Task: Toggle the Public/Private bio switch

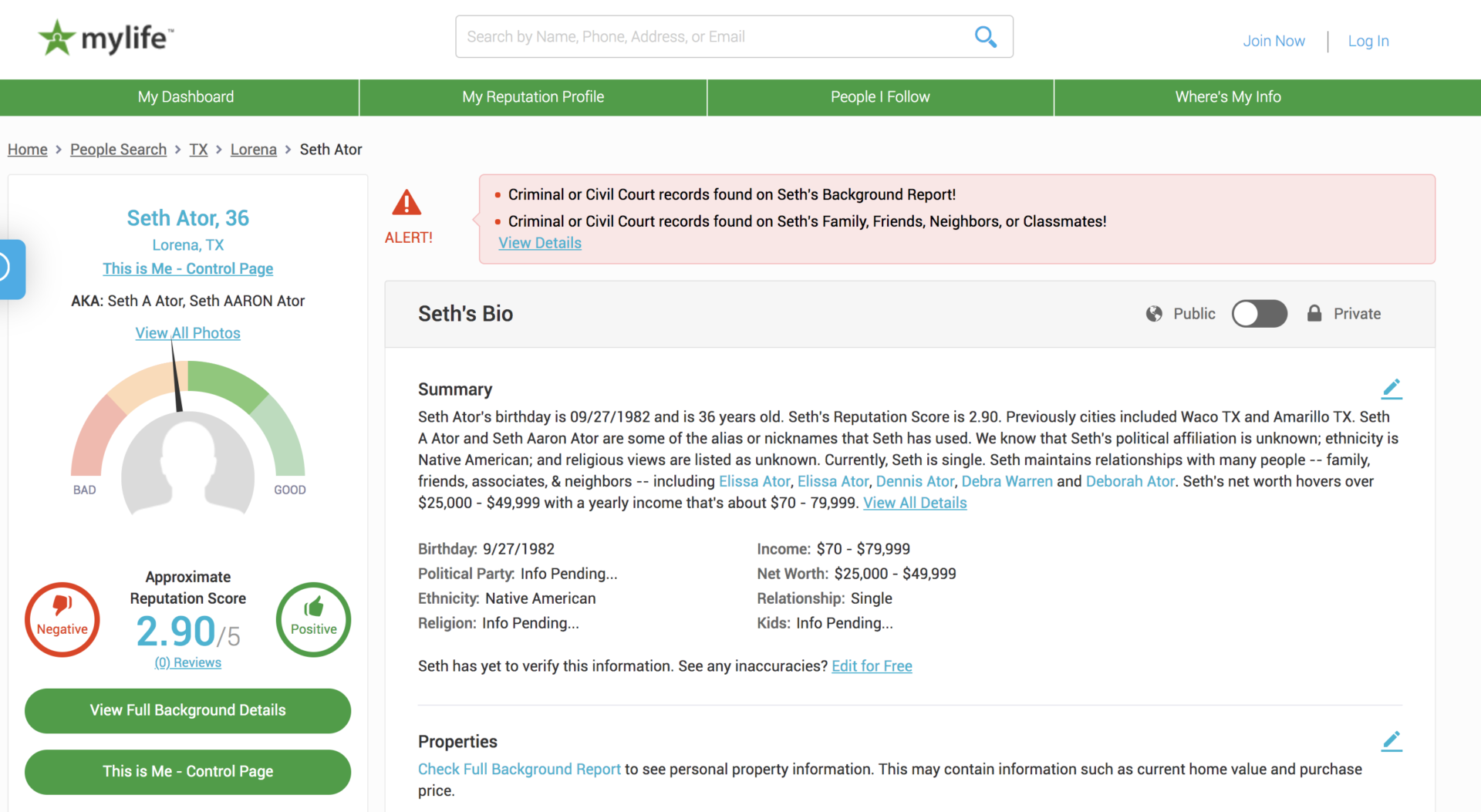Action: click(x=1259, y=314)
